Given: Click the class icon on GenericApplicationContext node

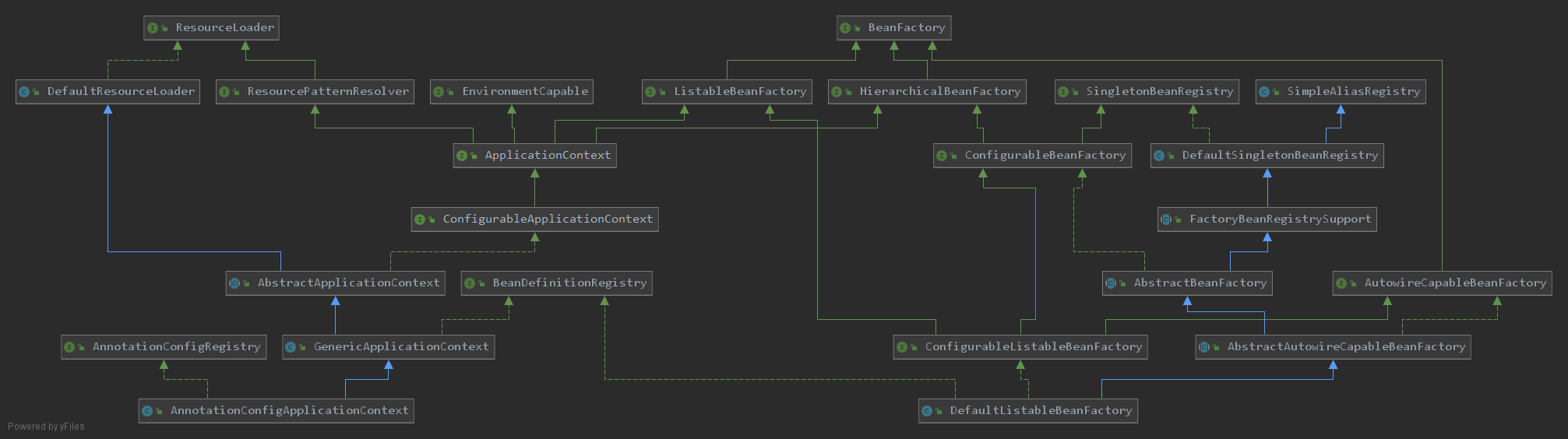Looking at the screenshot, I should click(291, 347).
